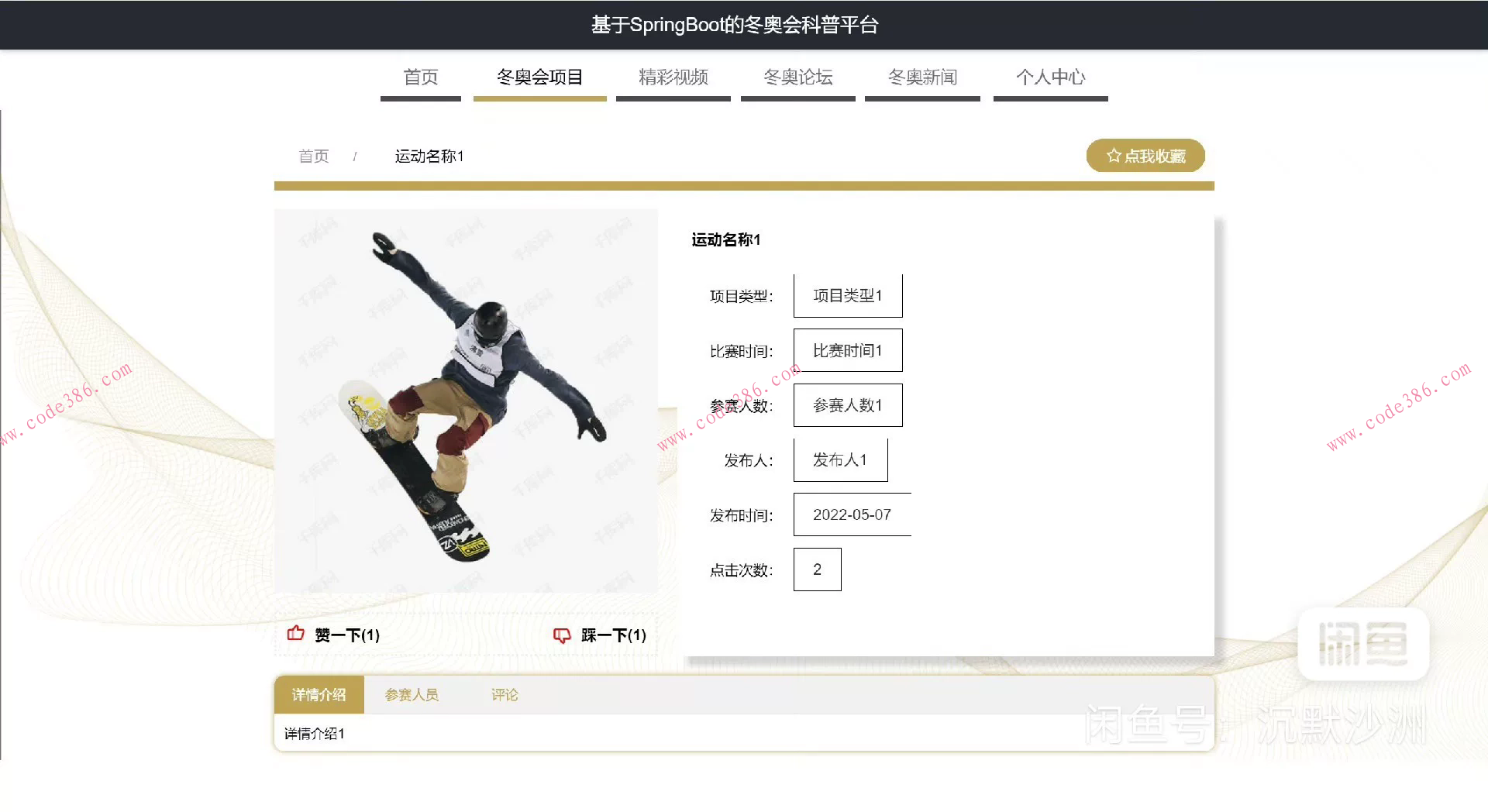Go to 首页 from the top navigation
1488x812 pixels.
pyautogui.click(x=420, y=77)
